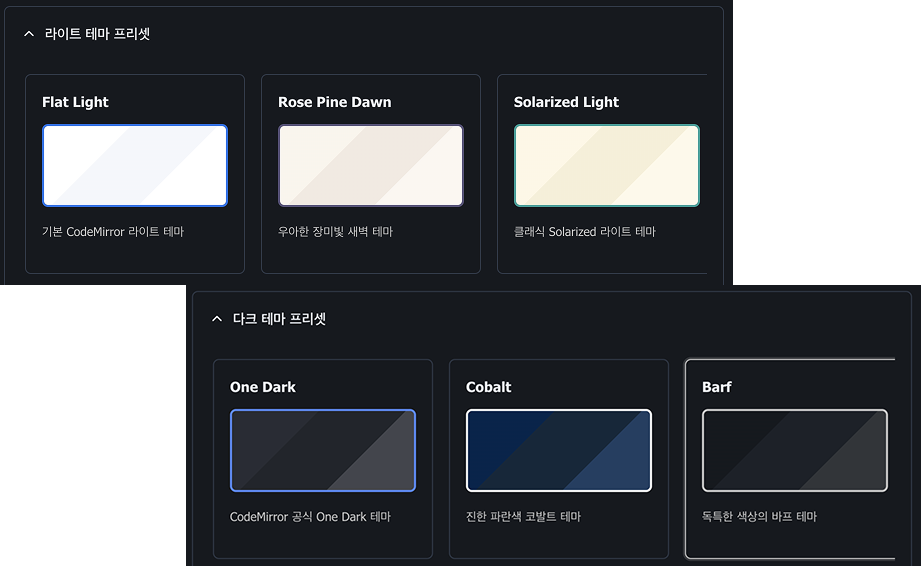Click the 다크 테마 프리셋 heading text
Viewport: 921px width, 566px height.
point(279,319)
